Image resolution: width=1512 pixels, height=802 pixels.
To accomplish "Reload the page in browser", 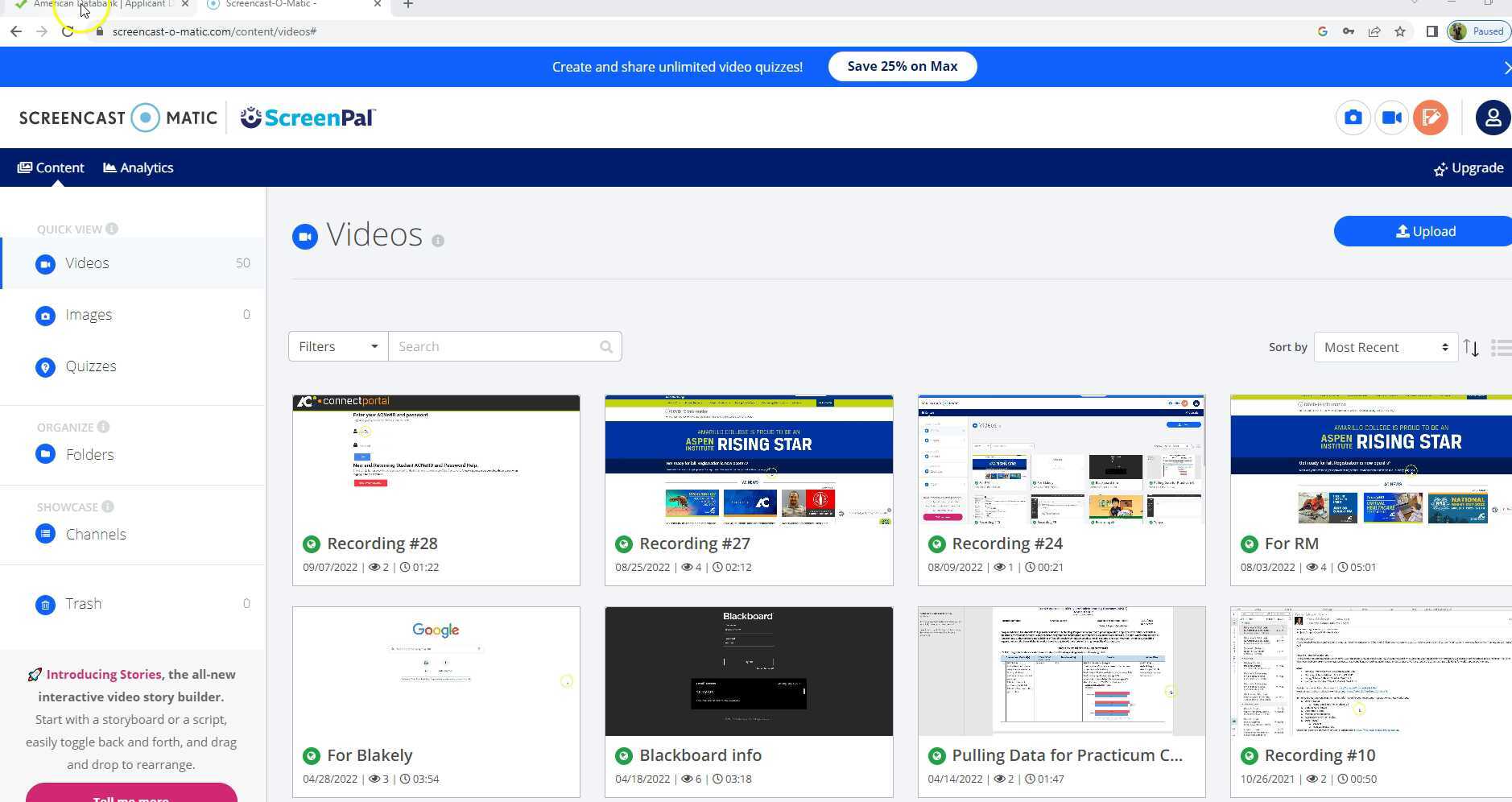I will (x=68, y=31).
